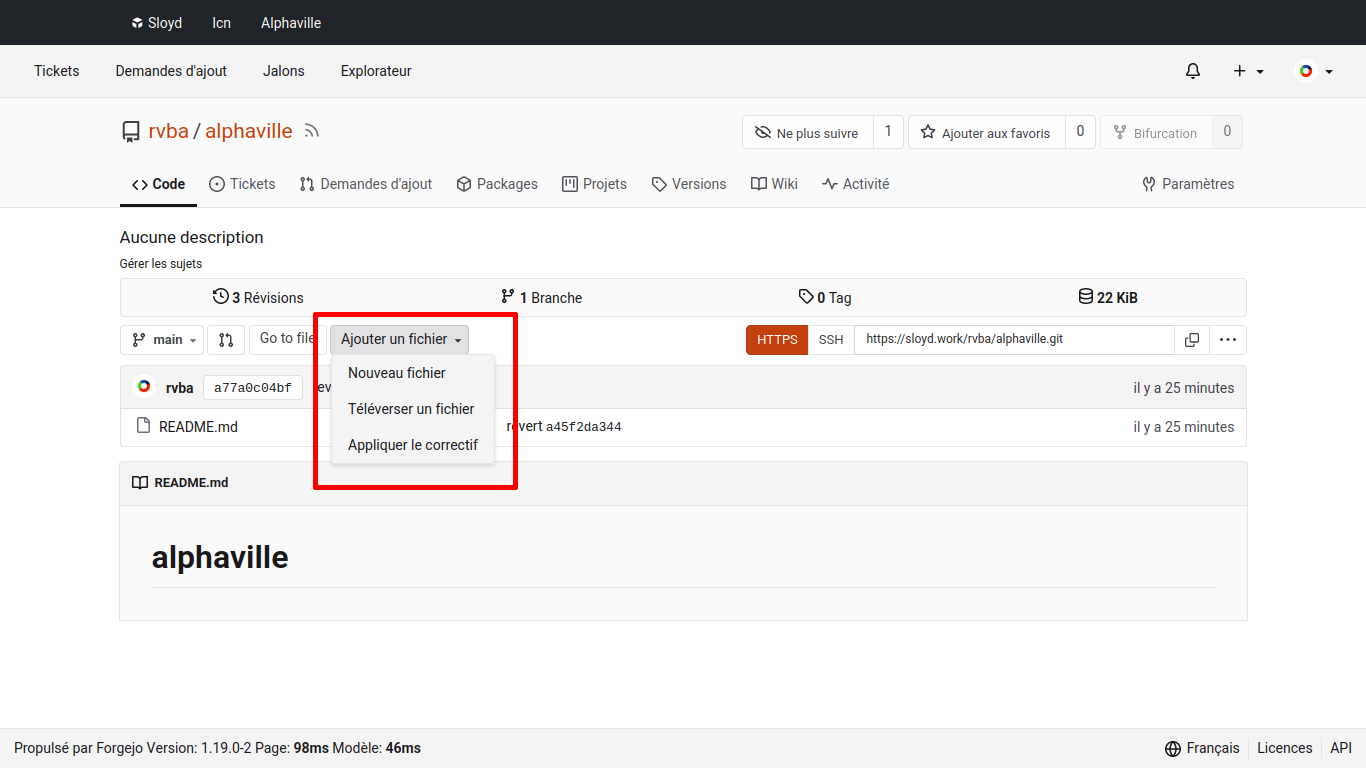Open the three-dots more options button
Viewport: 1366px width, 768px height.
tap(1227, 340)
